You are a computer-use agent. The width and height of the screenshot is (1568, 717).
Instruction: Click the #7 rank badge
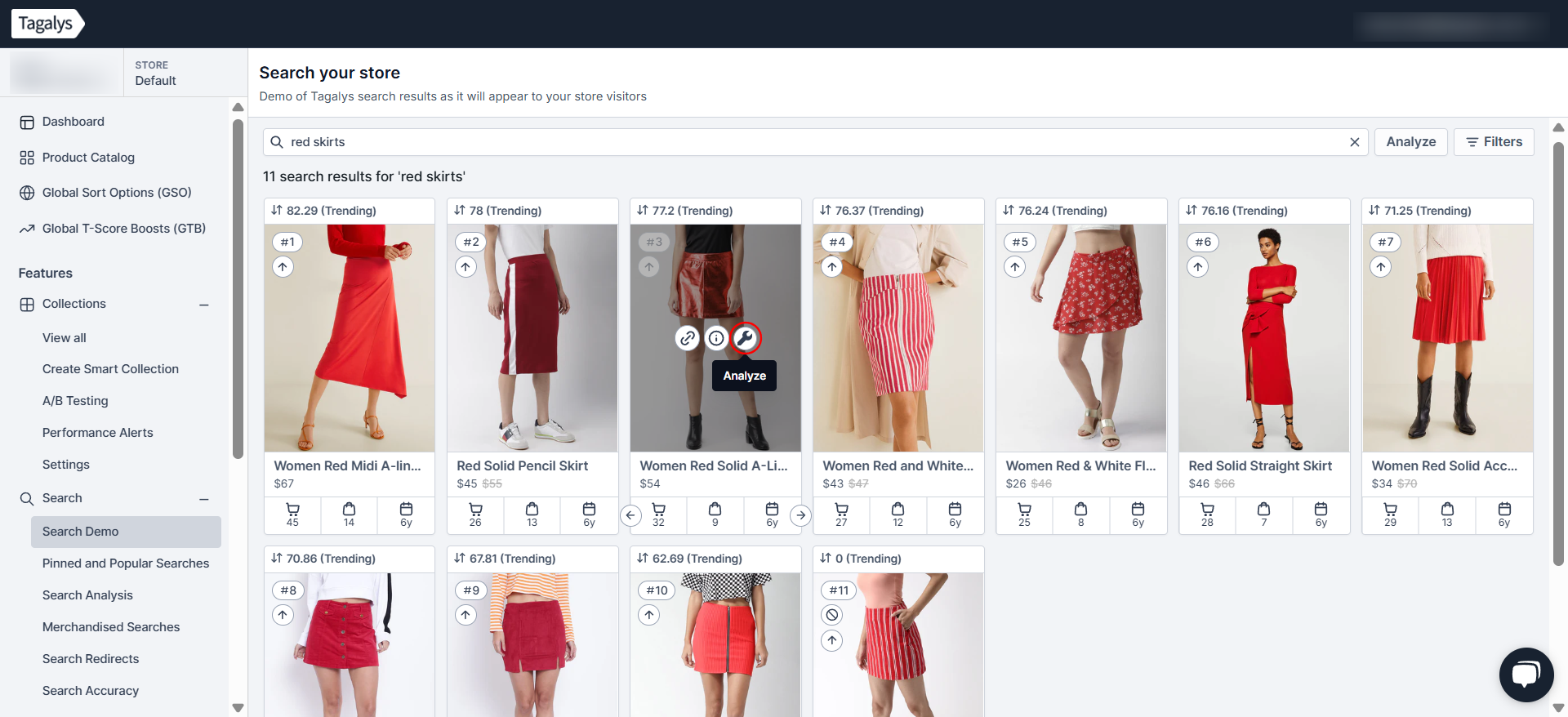1386,242
